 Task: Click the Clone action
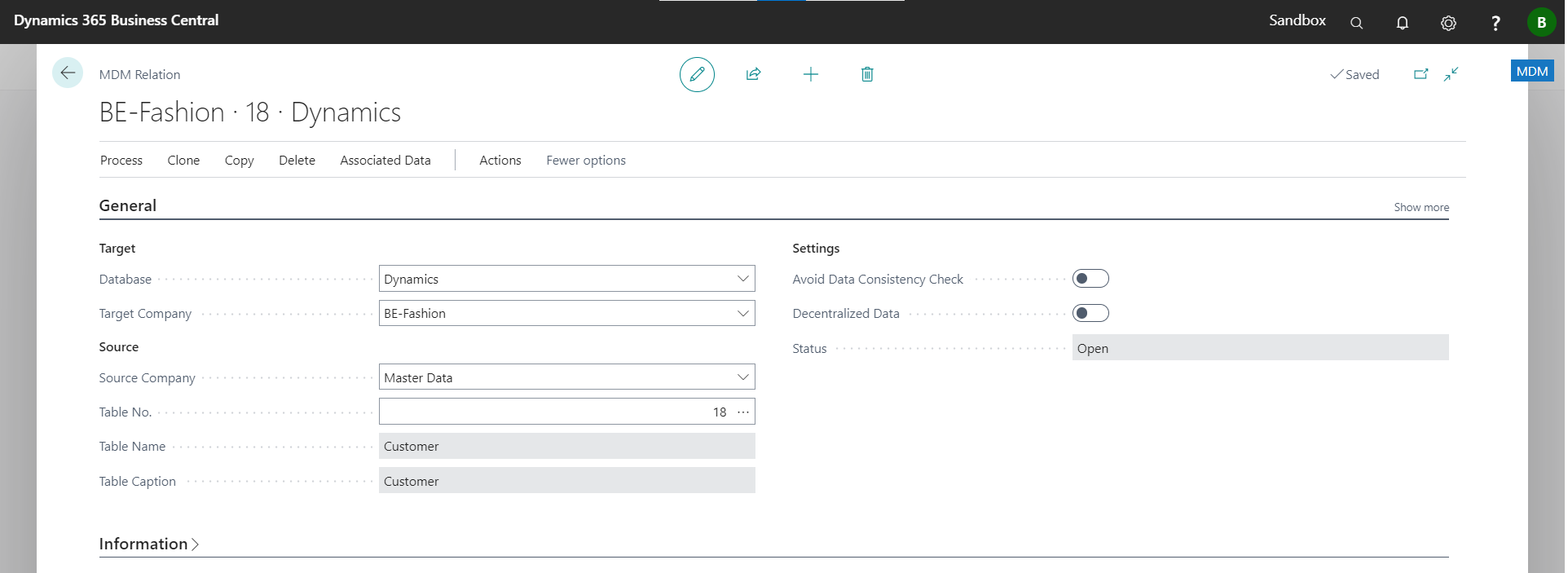point(183,161)
